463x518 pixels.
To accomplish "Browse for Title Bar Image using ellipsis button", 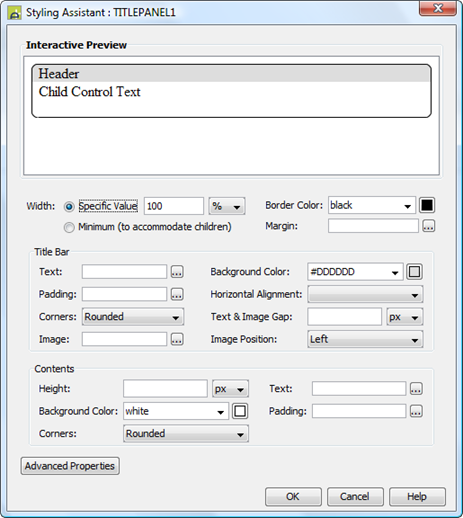I will click(177, 339).
